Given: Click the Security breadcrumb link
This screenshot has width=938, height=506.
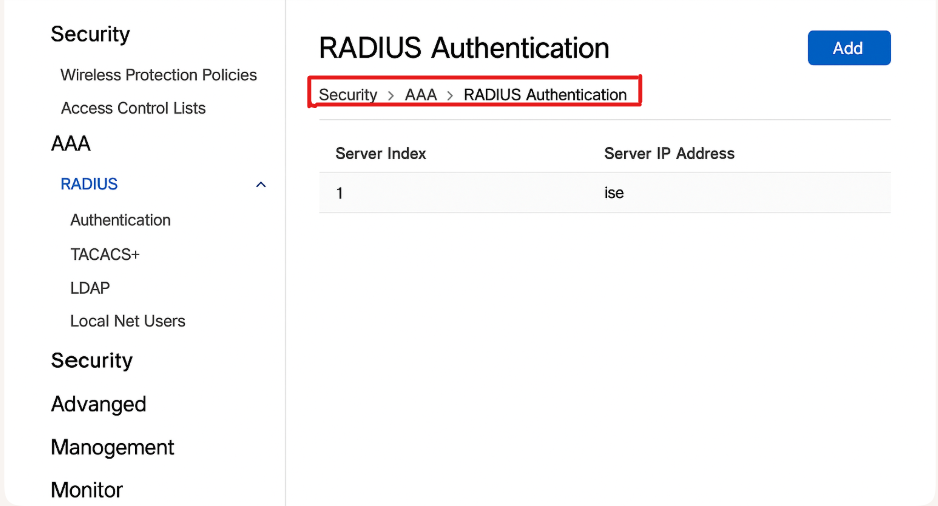Looking at the screenshot, I should tap(348, 95).
